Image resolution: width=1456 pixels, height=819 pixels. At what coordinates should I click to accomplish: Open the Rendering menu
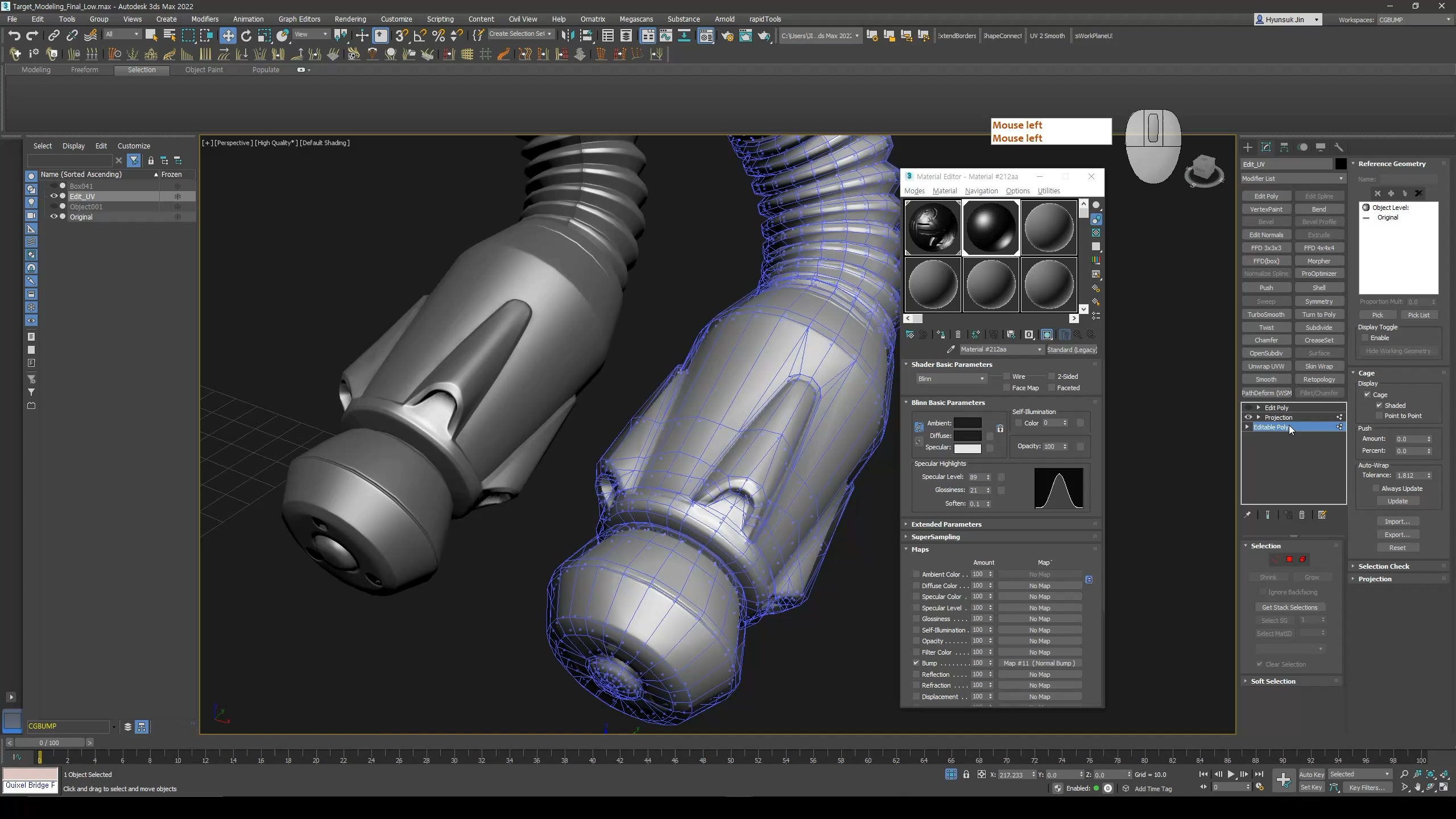(350, 19)
